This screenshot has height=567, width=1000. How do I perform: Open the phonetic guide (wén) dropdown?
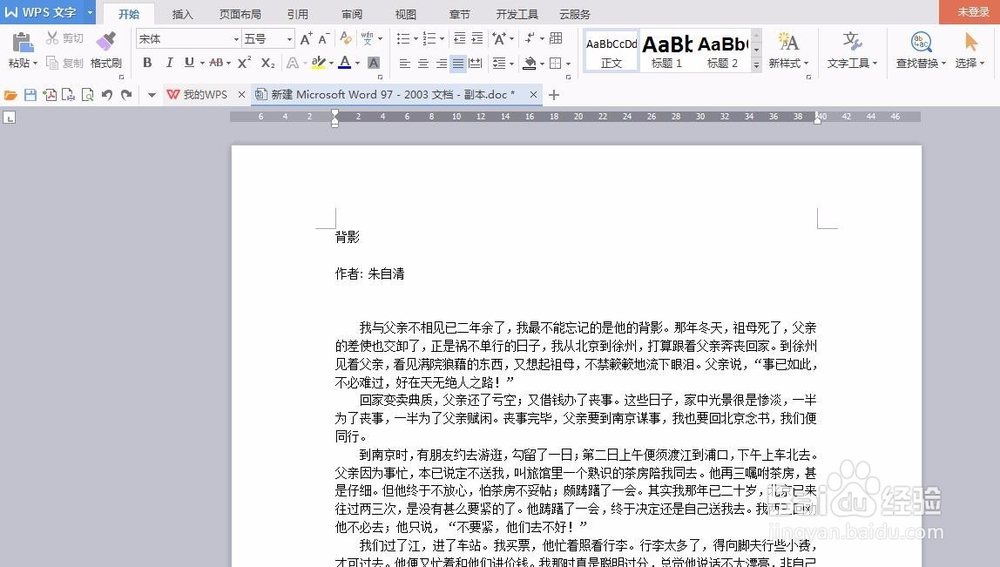[x=380, y=39]
